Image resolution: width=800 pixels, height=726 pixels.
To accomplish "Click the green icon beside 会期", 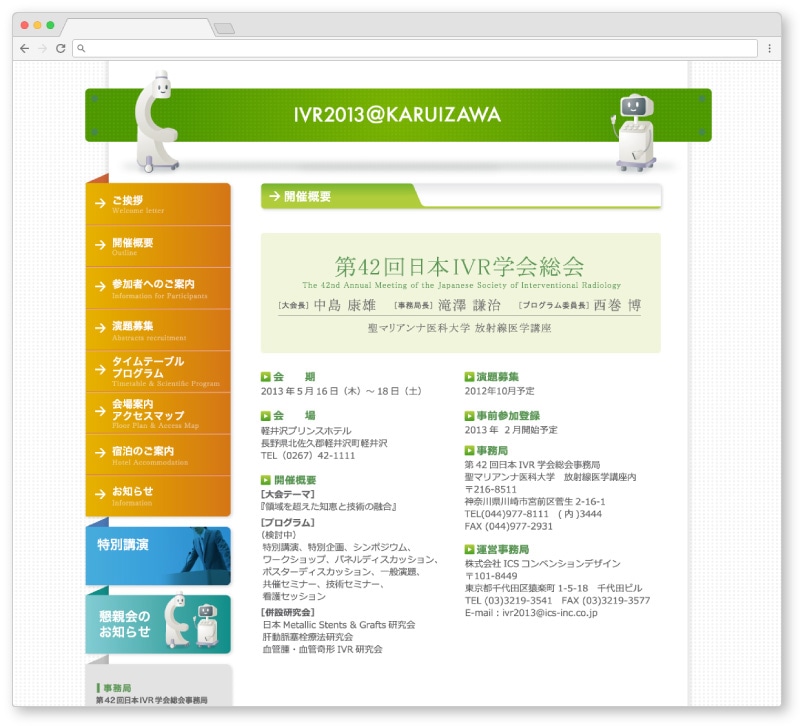I will [265, 377].
